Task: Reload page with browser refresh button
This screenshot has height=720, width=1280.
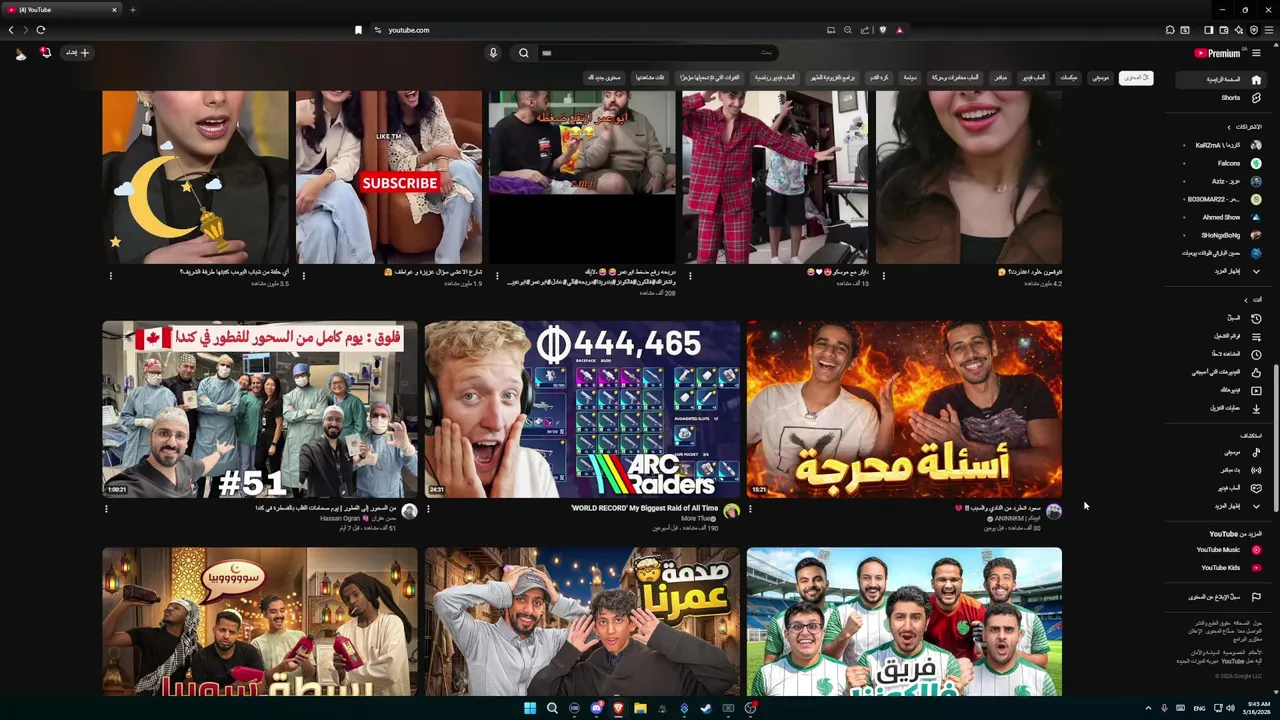Action: click(x=41, y=30)
